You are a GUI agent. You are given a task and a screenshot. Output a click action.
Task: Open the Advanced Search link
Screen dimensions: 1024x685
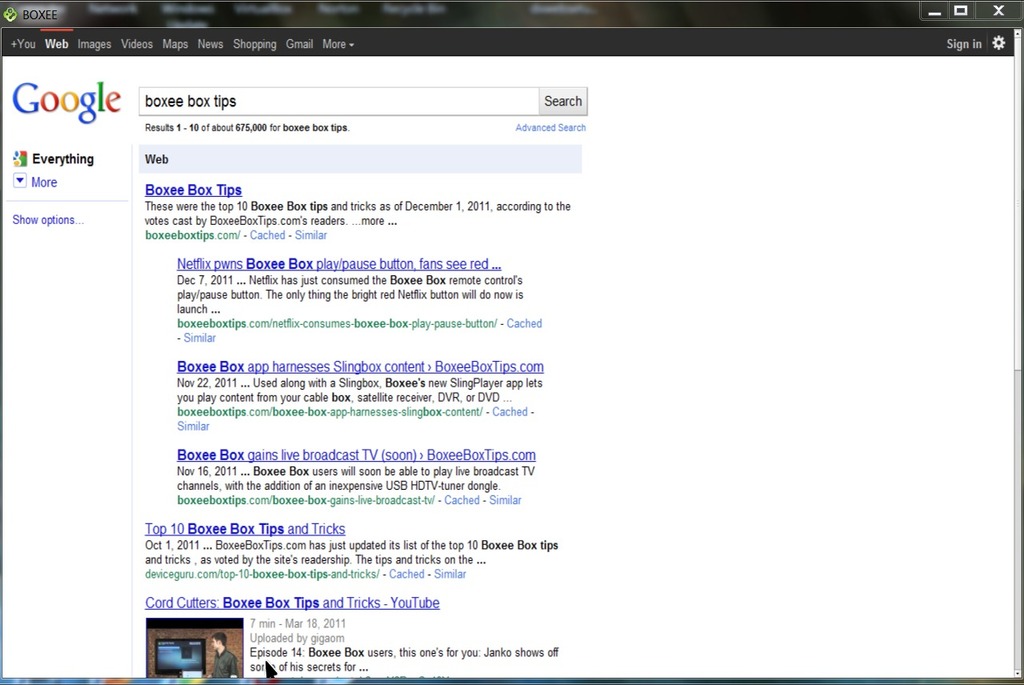click(x=551, y=127)
